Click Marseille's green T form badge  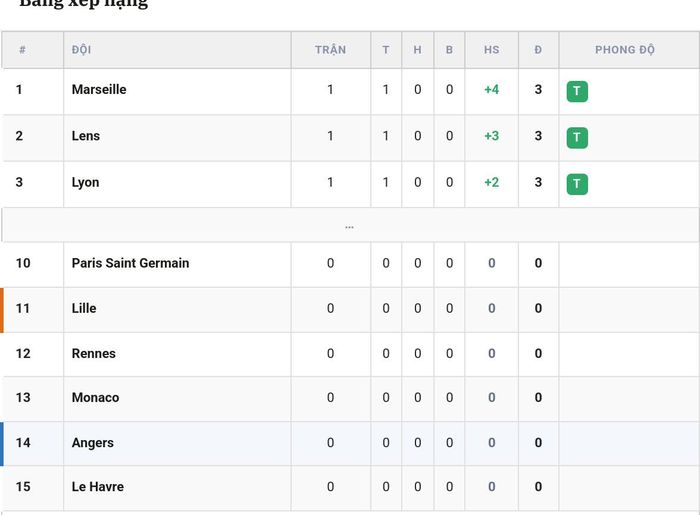click(577, 91)
